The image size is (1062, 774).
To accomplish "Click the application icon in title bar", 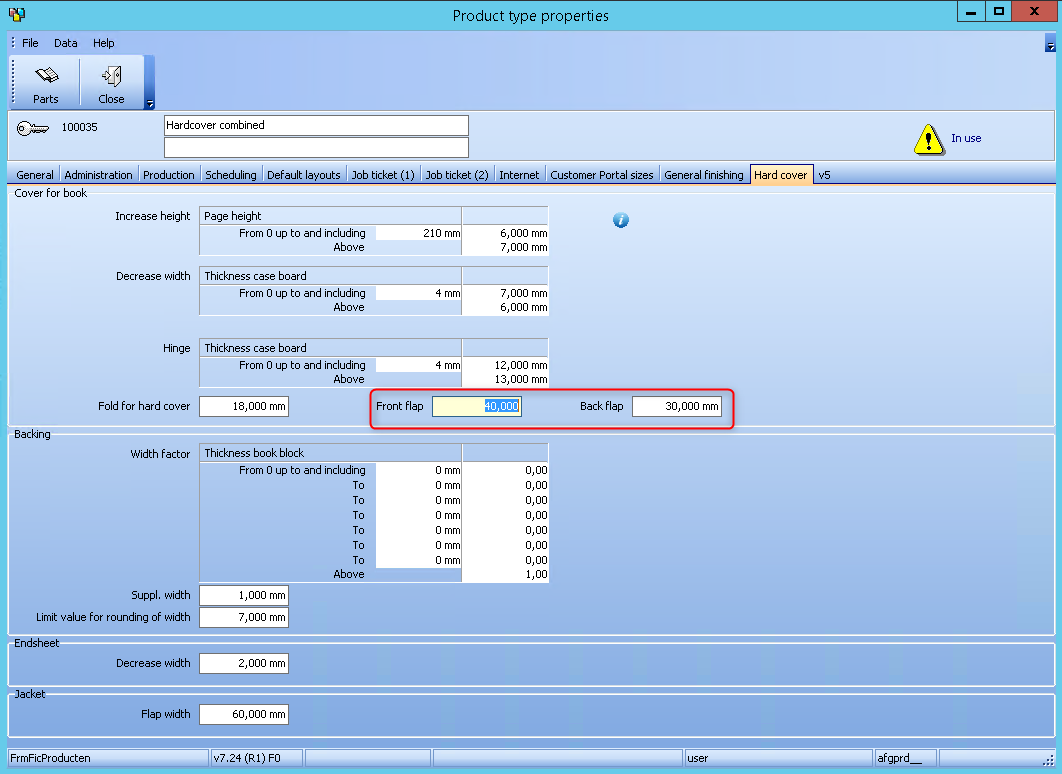I will pyautogui.click(x=17, y=14).
